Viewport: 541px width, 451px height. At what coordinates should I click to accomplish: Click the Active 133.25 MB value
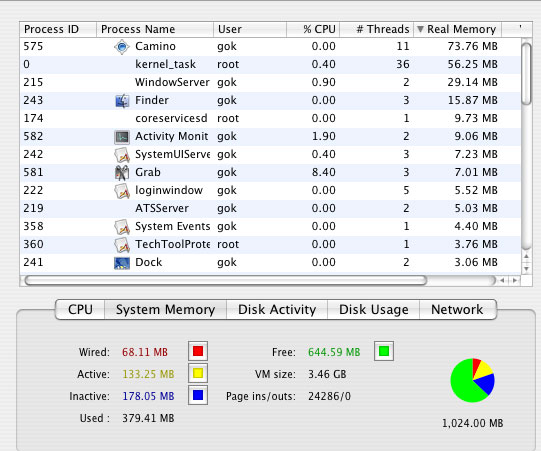tap(148, 374)
